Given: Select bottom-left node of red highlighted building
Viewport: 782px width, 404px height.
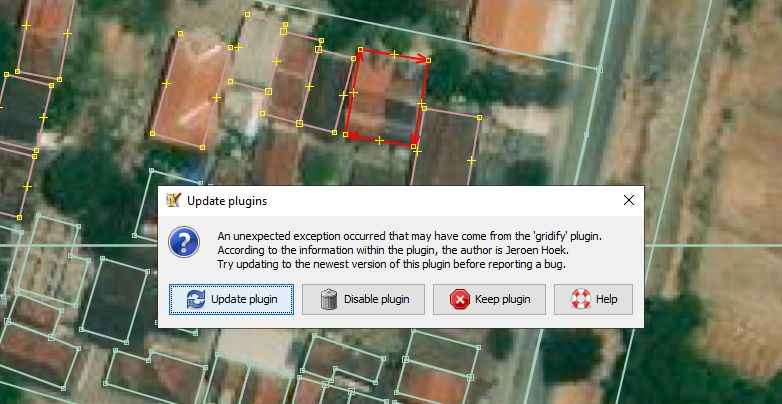Looking at the screenshot, I should 346,135.
